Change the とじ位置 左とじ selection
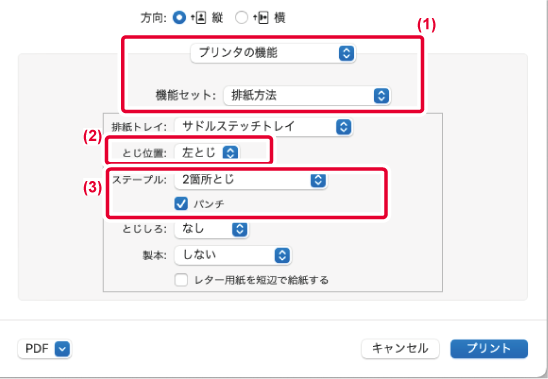548x379 pixels. (207, 152)
